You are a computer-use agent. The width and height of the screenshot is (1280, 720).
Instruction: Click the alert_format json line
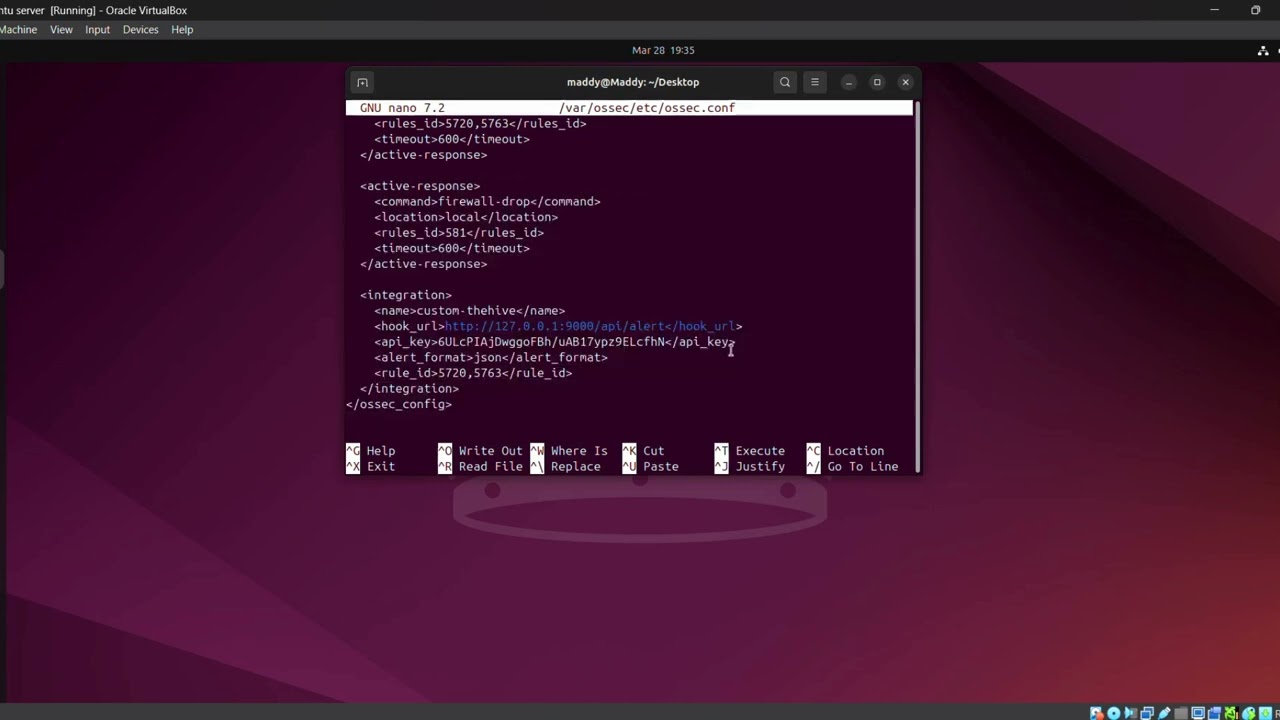coord(491,357)
